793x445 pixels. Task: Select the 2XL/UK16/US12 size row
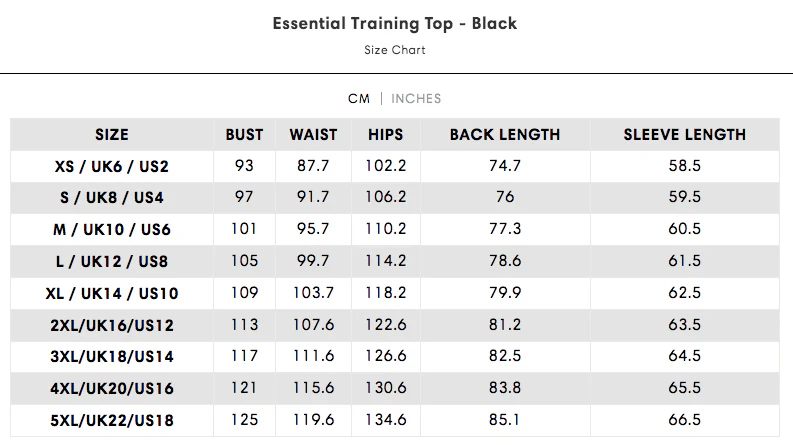[112, 325]
